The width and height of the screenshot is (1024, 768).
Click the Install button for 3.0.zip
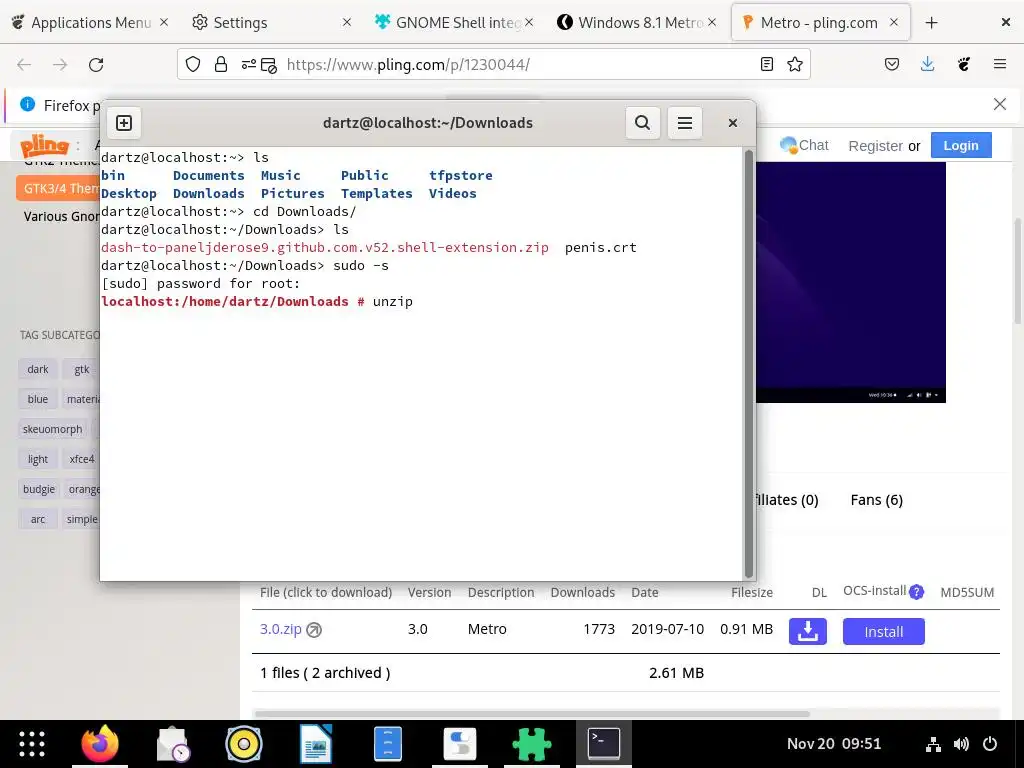point(883,632)
